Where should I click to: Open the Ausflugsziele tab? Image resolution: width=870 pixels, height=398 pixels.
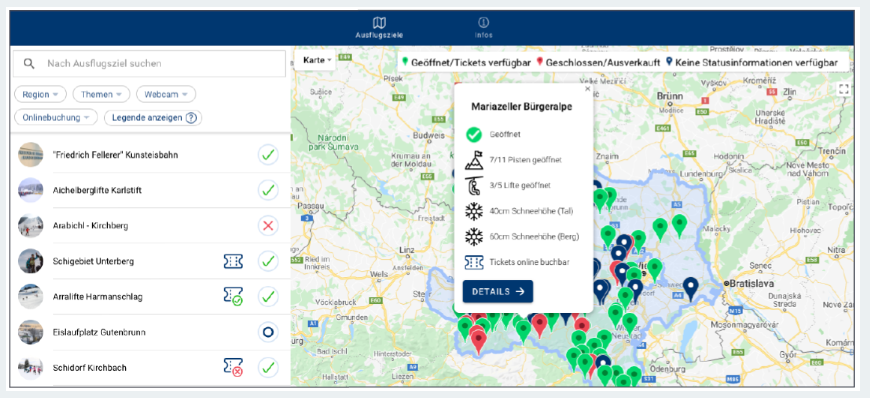pos(379,28)
